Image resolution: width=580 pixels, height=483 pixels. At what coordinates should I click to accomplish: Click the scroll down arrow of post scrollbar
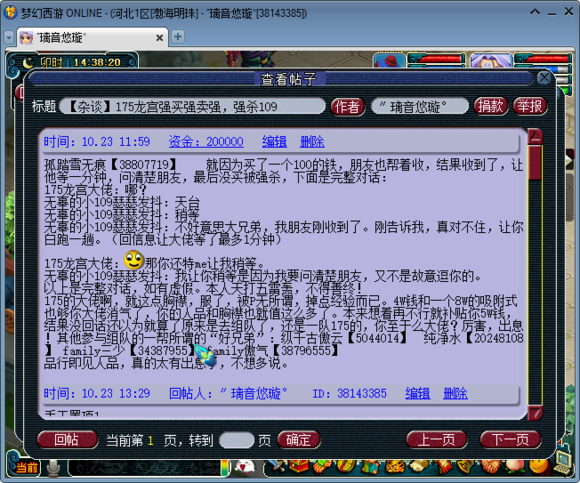click(535, 412)
